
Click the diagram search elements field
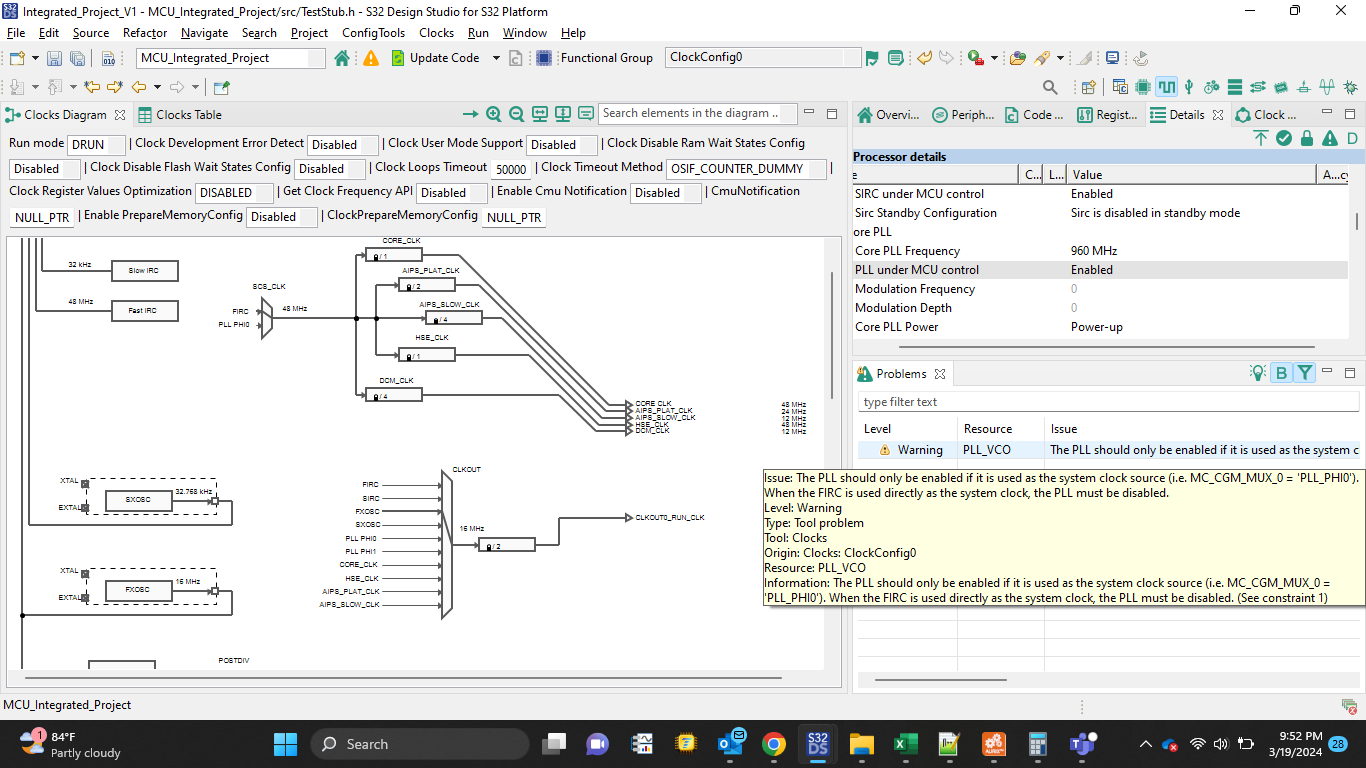[698, 114]
